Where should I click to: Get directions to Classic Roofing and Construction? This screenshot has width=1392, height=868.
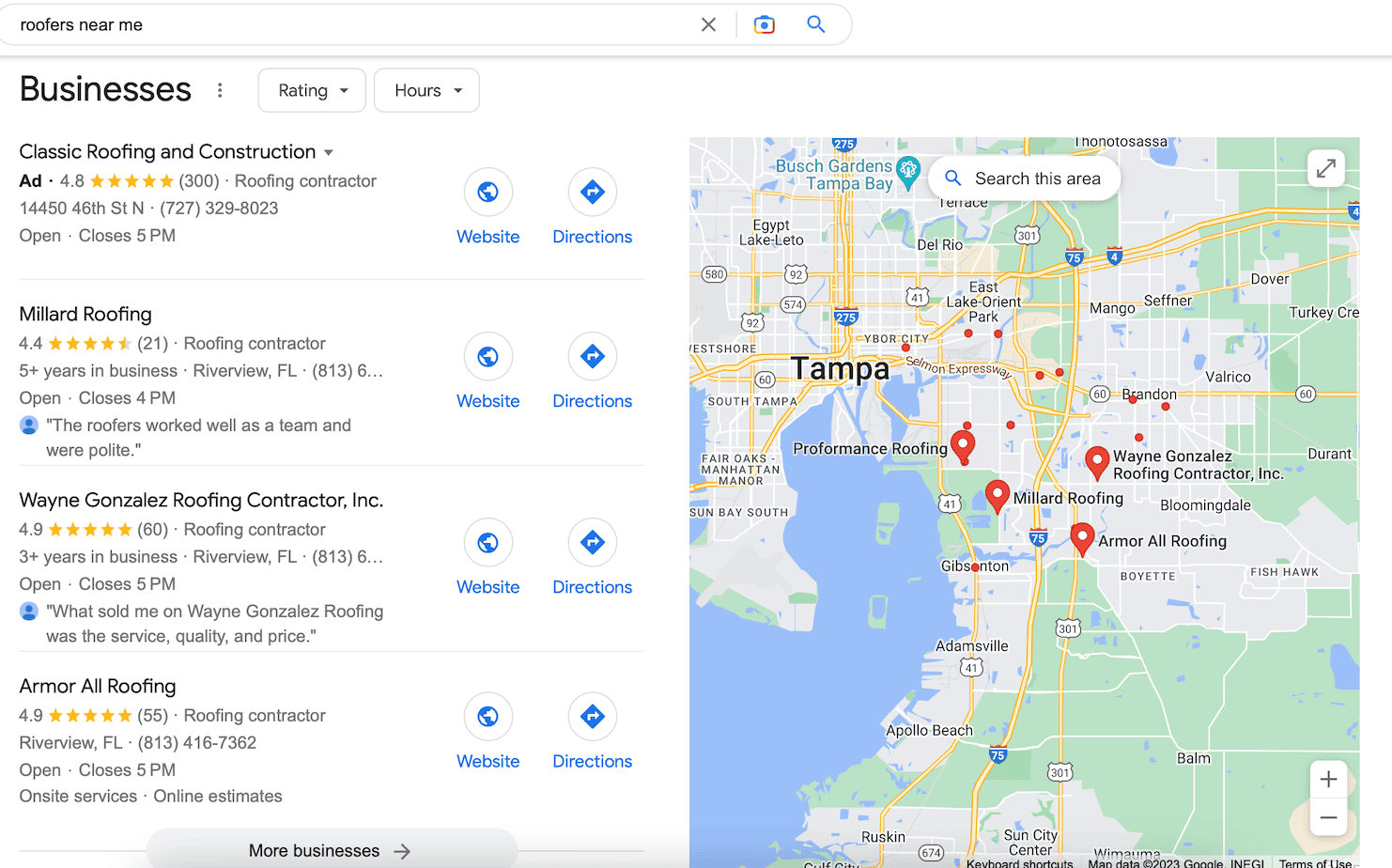pos(593,192)
